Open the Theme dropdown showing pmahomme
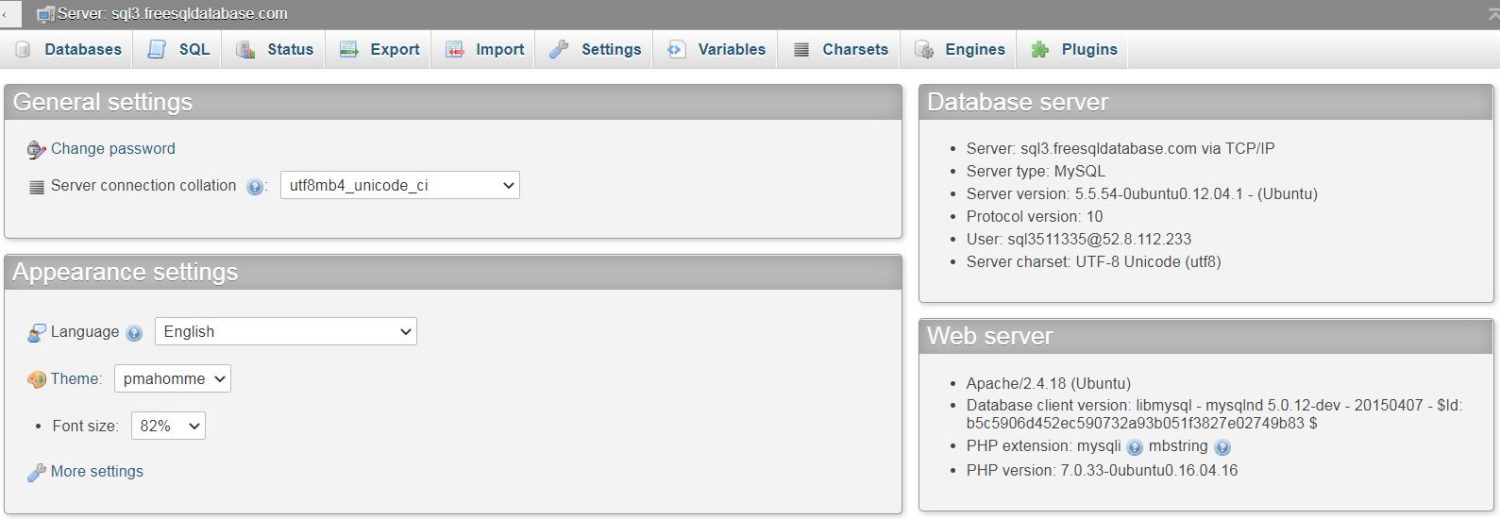Viewport: 1500px width, 519px height. [x=172, y=379]
